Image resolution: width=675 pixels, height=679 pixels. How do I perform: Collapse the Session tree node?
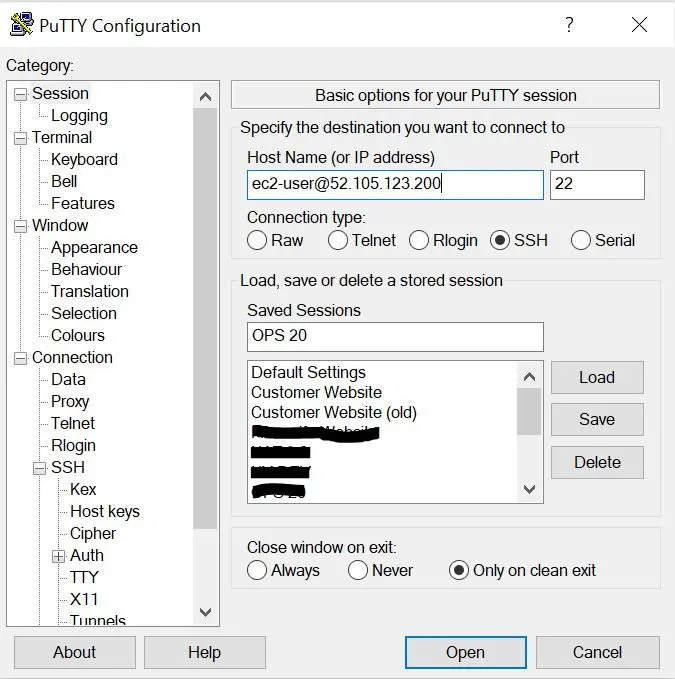pos(20,94)
